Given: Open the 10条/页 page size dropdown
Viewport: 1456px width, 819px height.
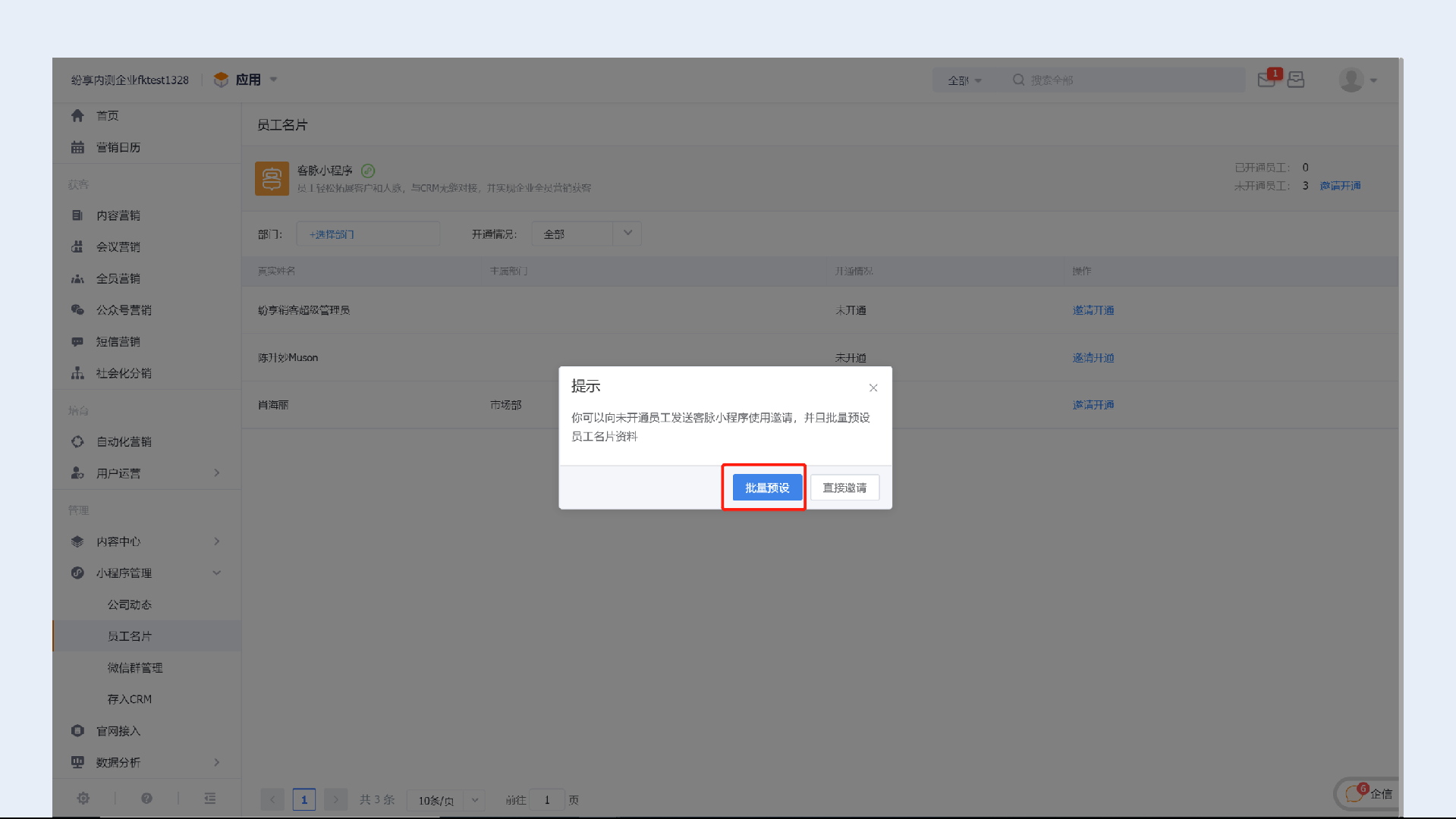Looking at the screenshot, I should (445, 800).
